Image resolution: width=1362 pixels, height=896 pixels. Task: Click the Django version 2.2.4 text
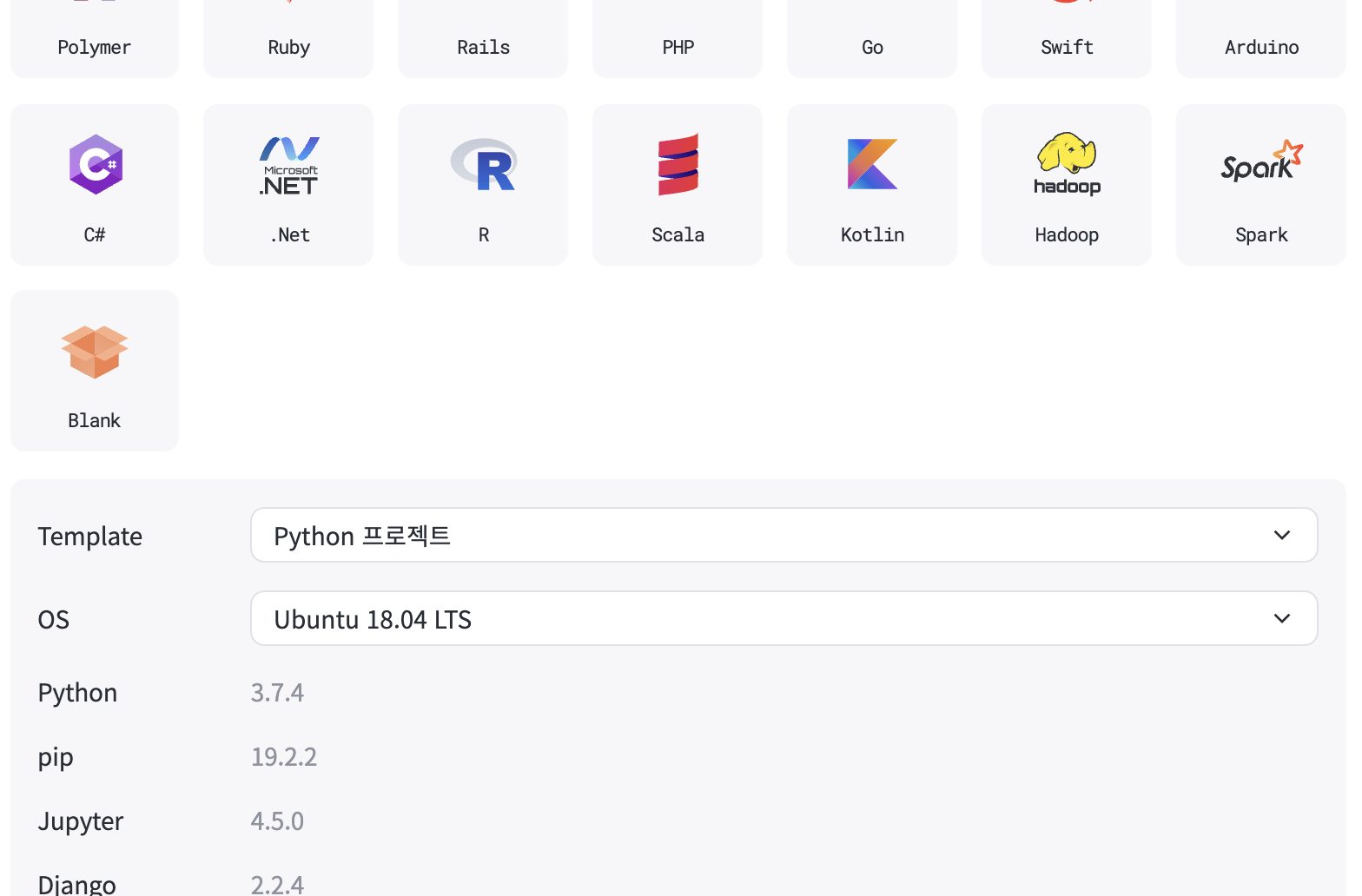pyautogui.click(x=277, y=885)
